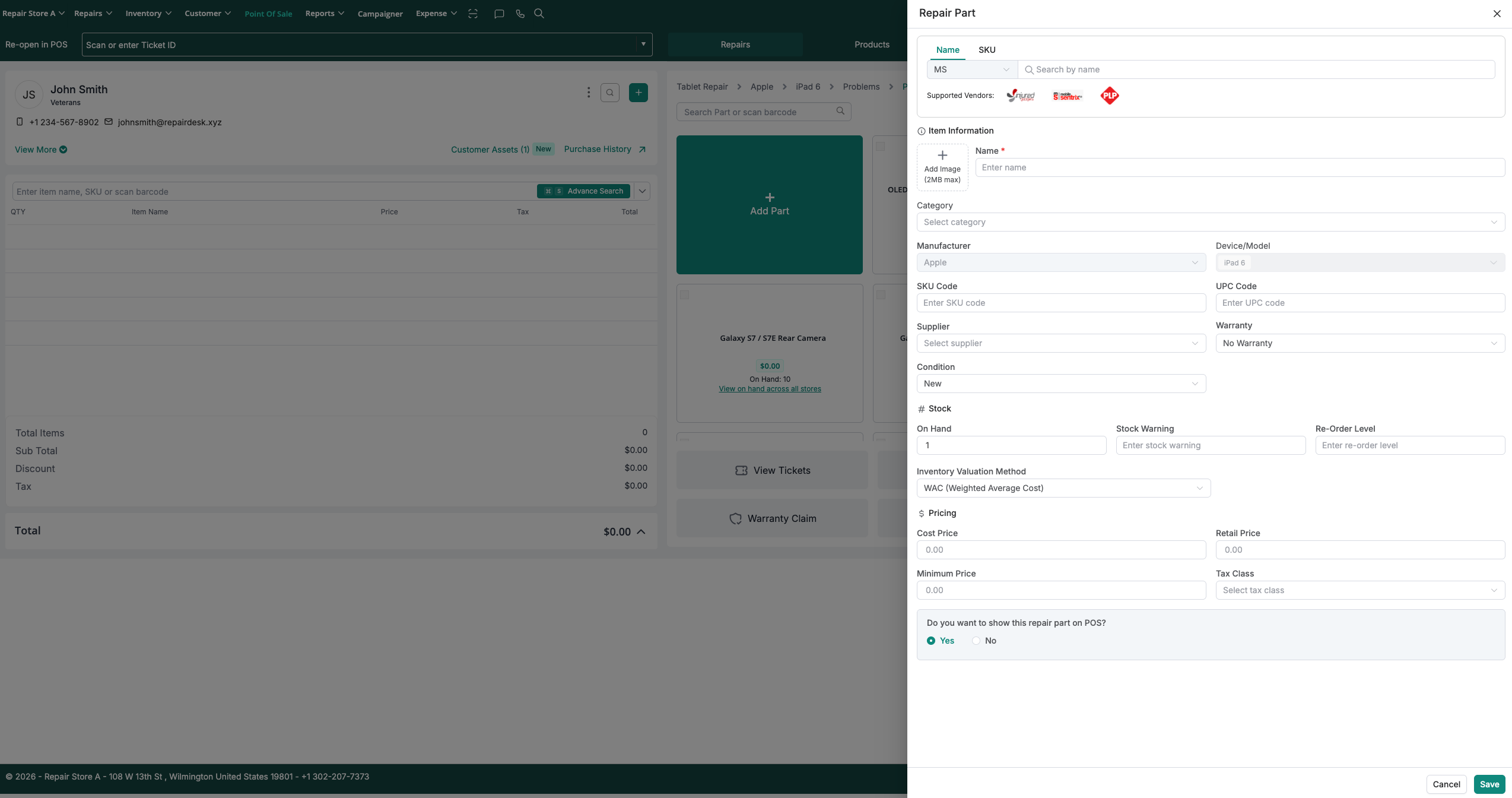Click the Enter name input field
Image resolution: width=1512 pixels, height=798 pixels.
tap(1240, 167)
